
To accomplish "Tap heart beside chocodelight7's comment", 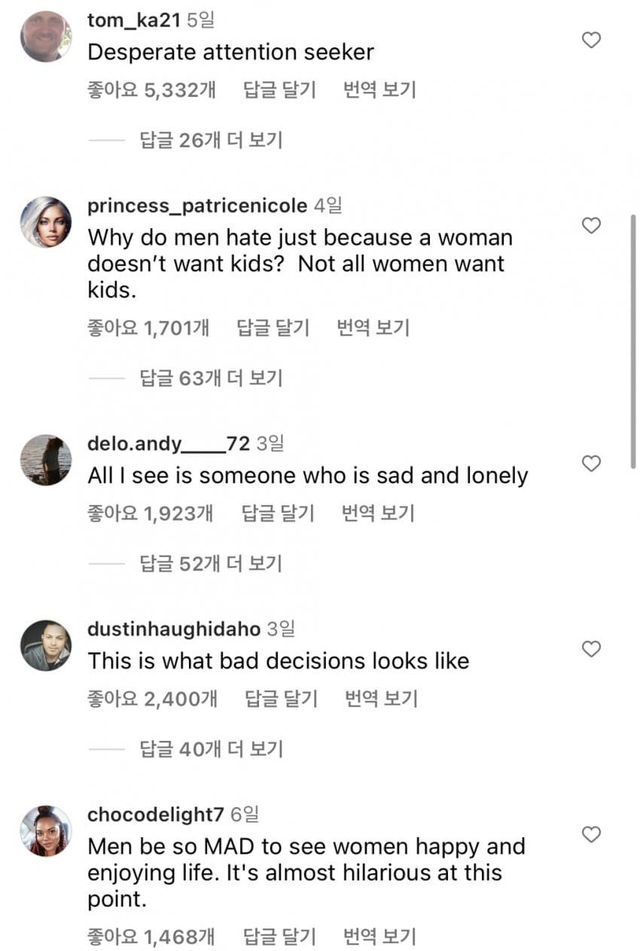I will [591, 833].
